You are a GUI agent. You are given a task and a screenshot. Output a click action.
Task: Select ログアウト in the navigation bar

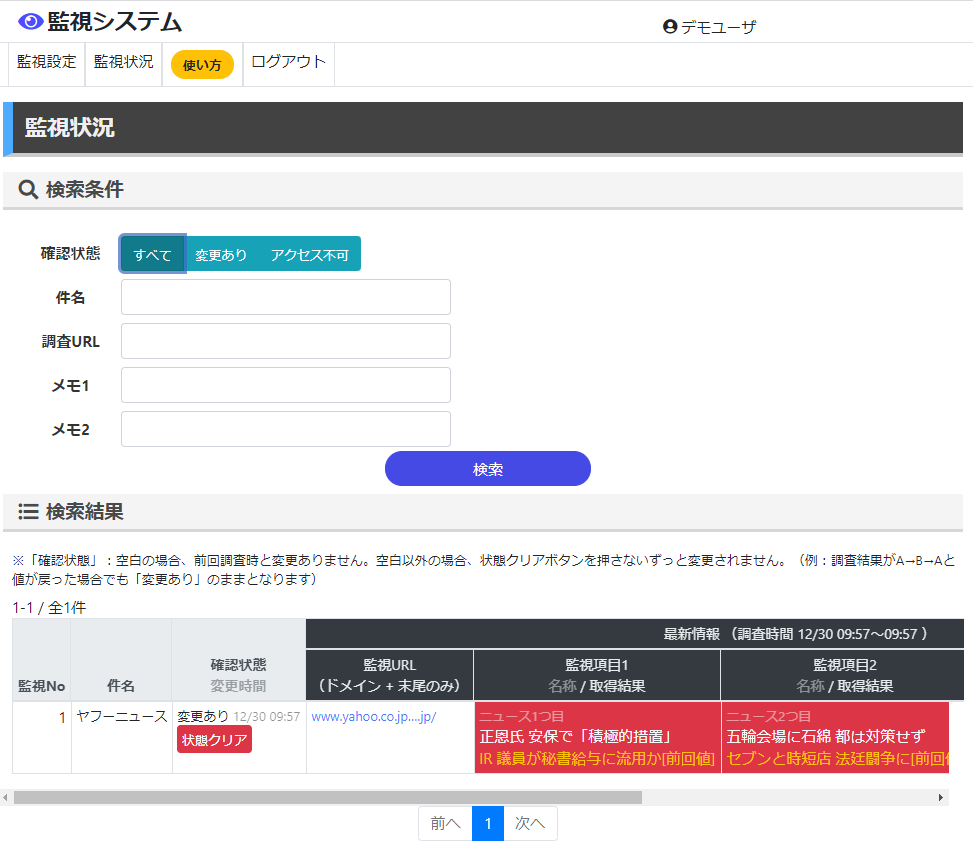[x=289, y=62]
